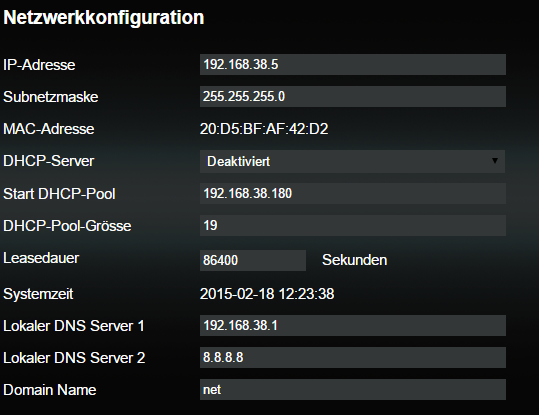This screenshot has width=539, height=415.
Task: Click the MAC-Adresse label
Action: pyautogui.click(x=48, y=129)
